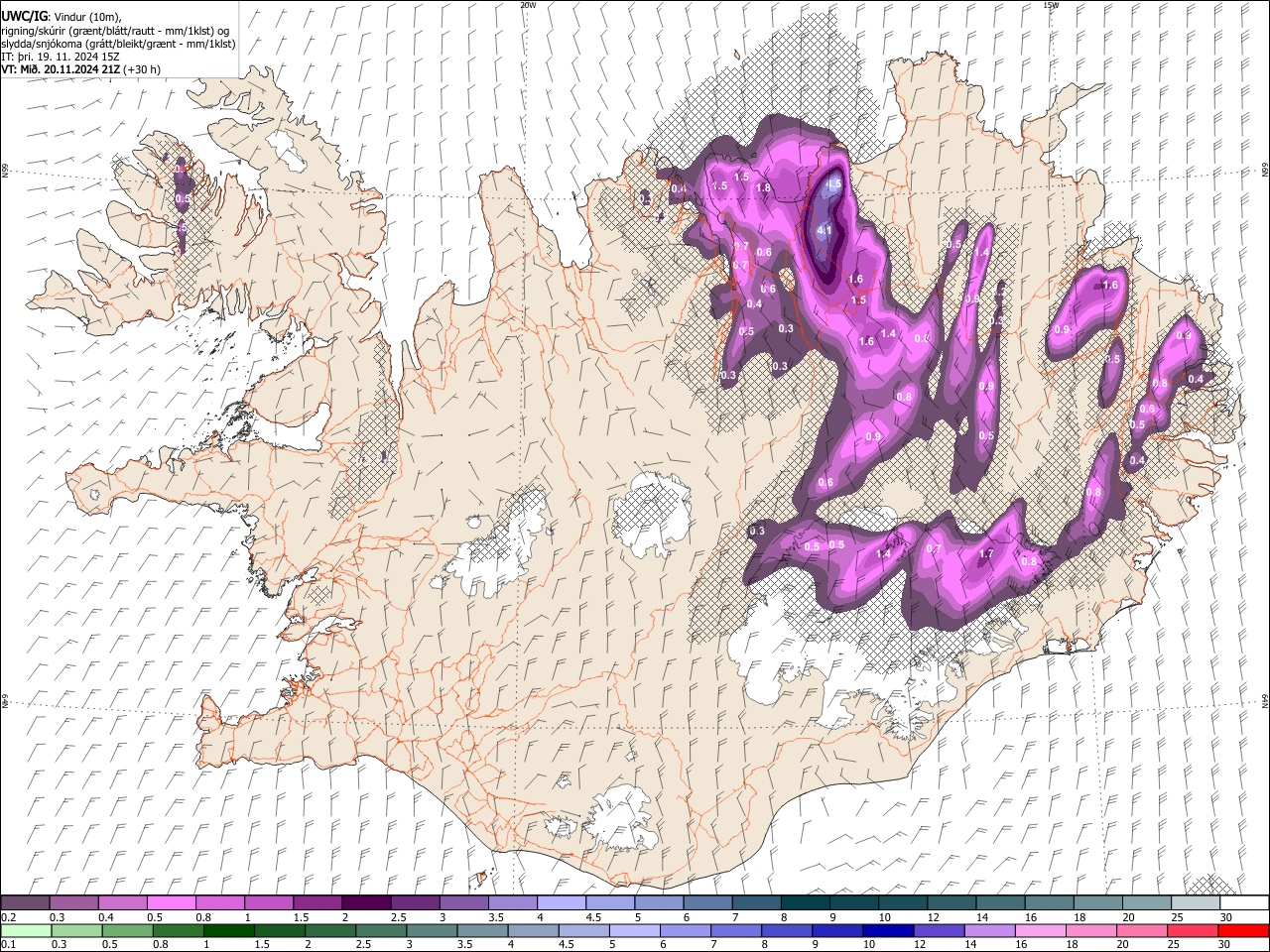Select the top legend swatch labeled 0.2
This screenshot has height=952, width=1270.
coord(25,903)
